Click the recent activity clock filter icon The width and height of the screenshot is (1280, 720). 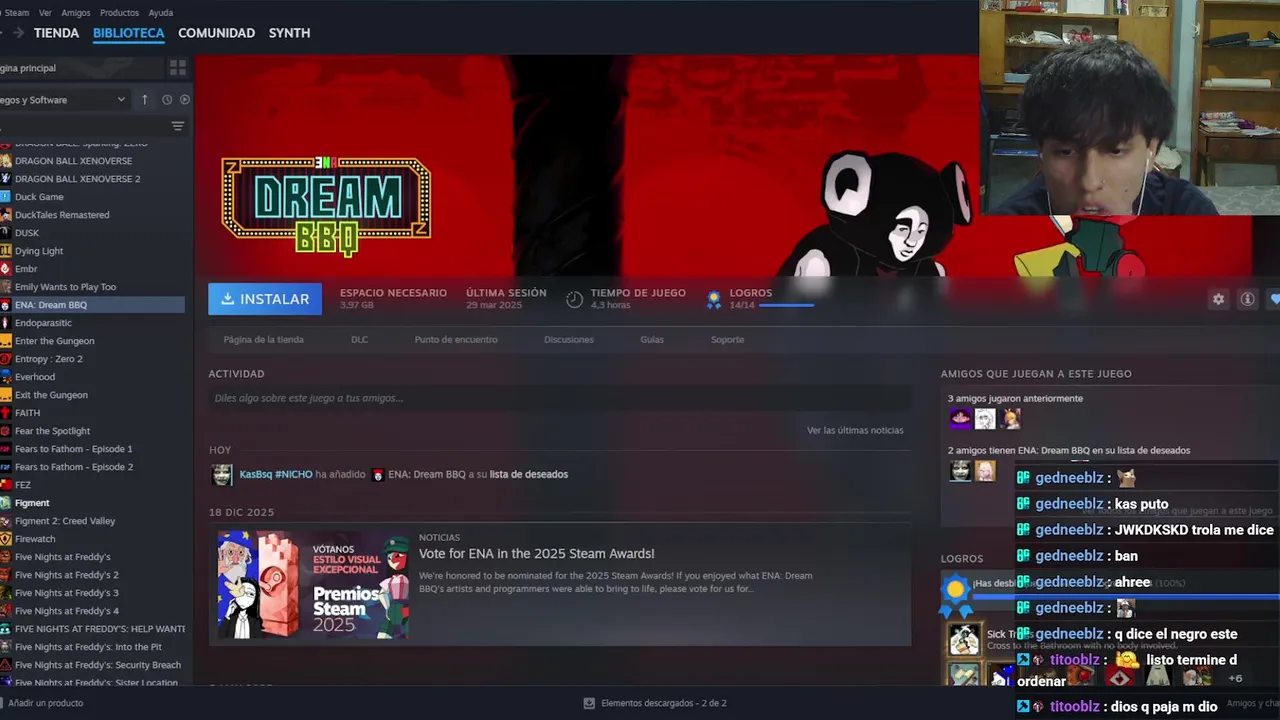tap(167, 100)
